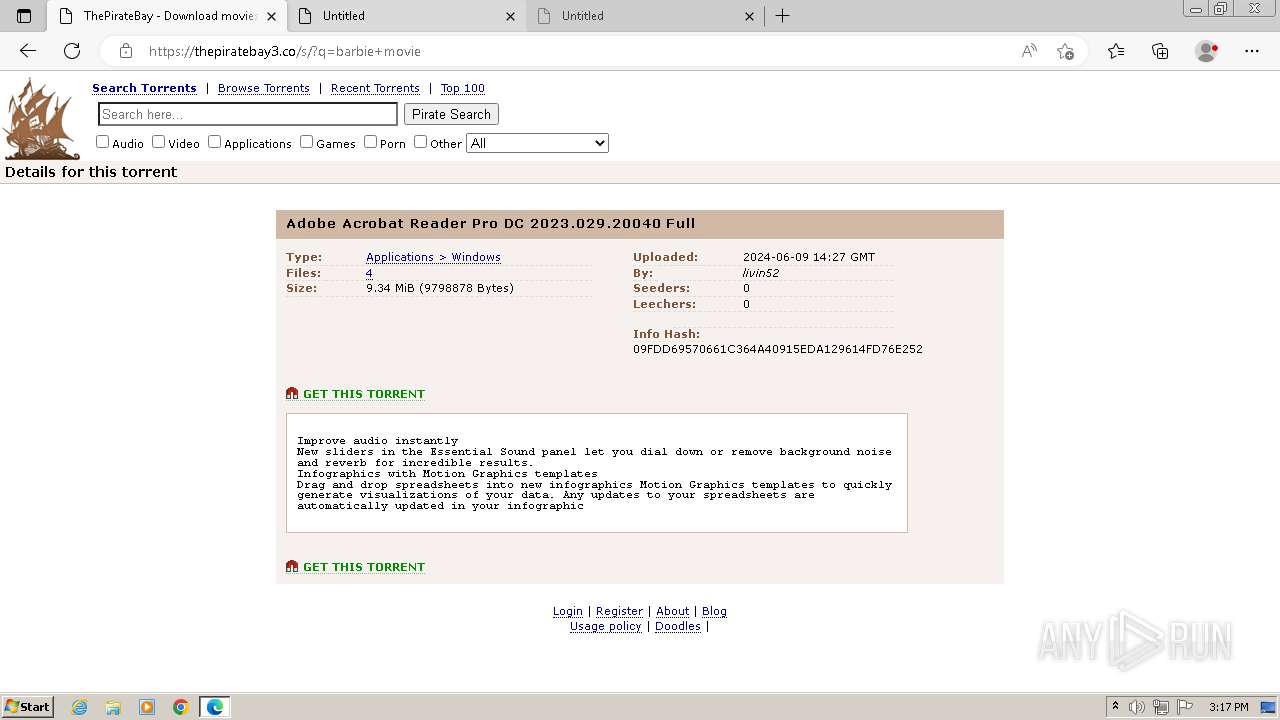Focus the Search here input field
This screenshot has height=720, width=1280.
pyautogui.click(x=248, y=114)
